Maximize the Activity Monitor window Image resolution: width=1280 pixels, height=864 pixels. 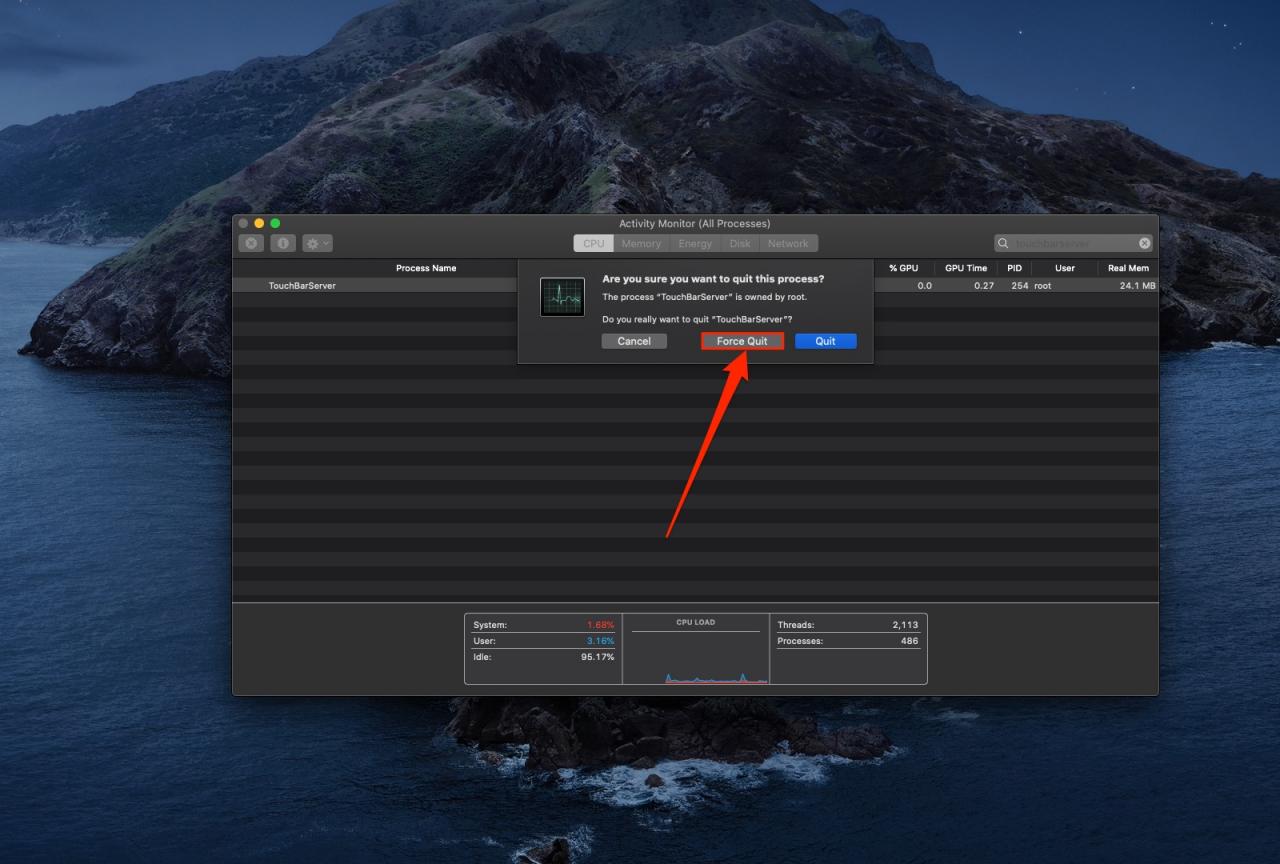point(275,223)
